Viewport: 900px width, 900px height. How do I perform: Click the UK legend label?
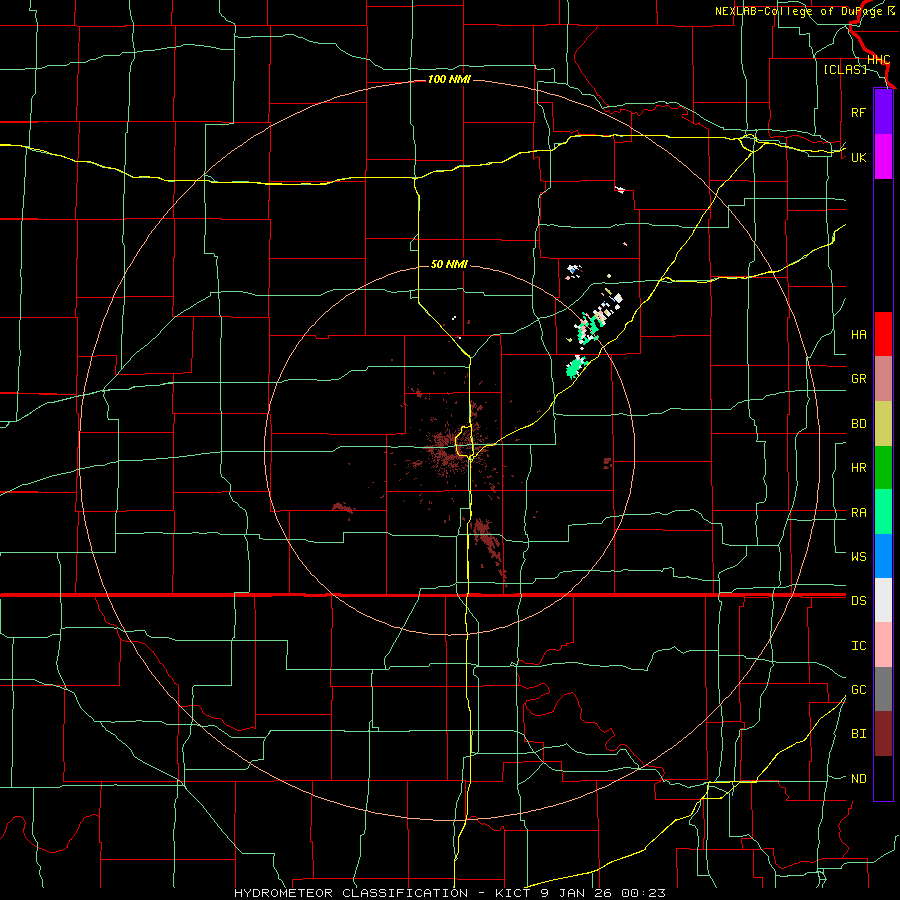[858, 157]
